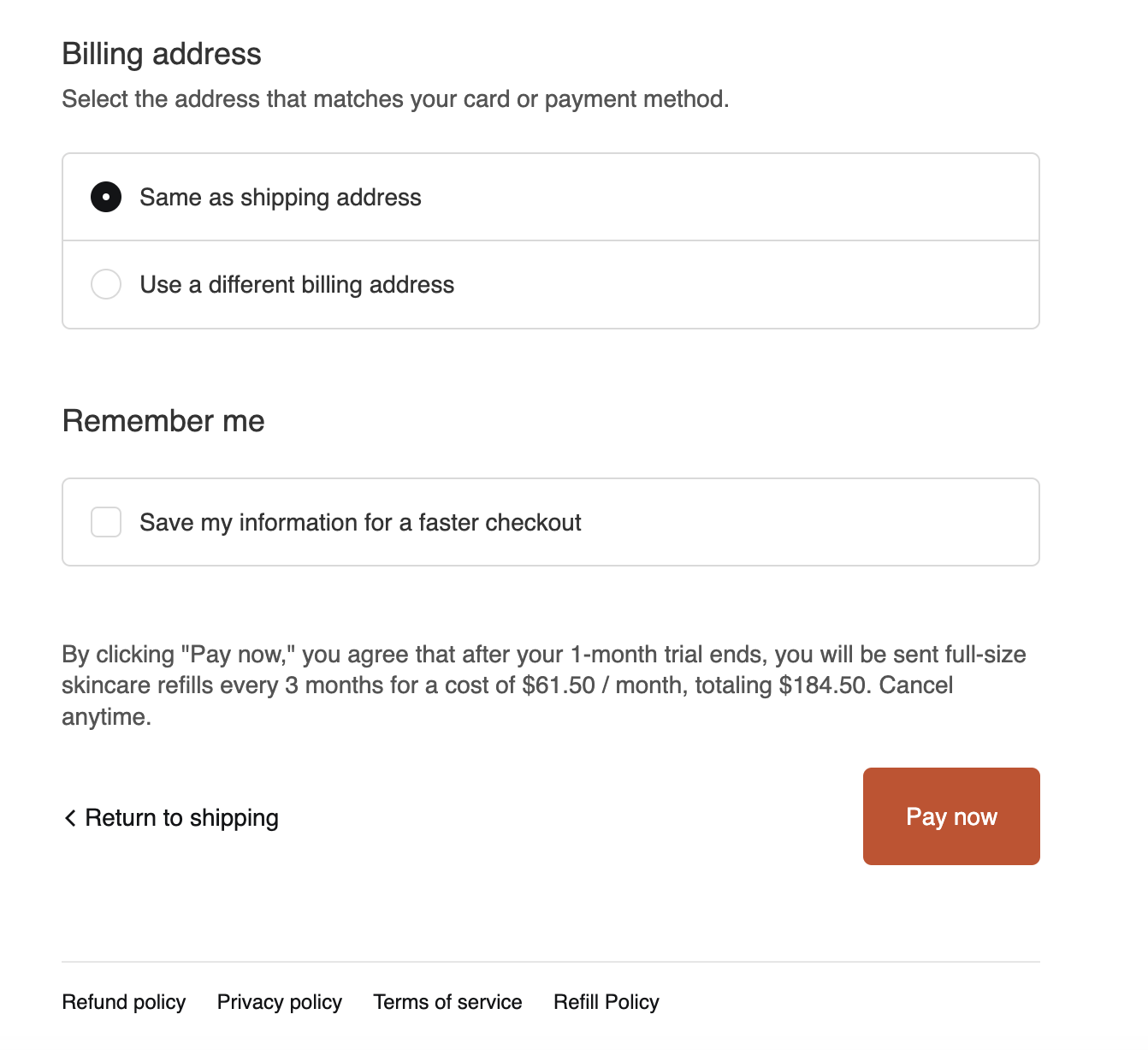Click the subscription terms paragraph about $61.50 / month

point(544,685)
